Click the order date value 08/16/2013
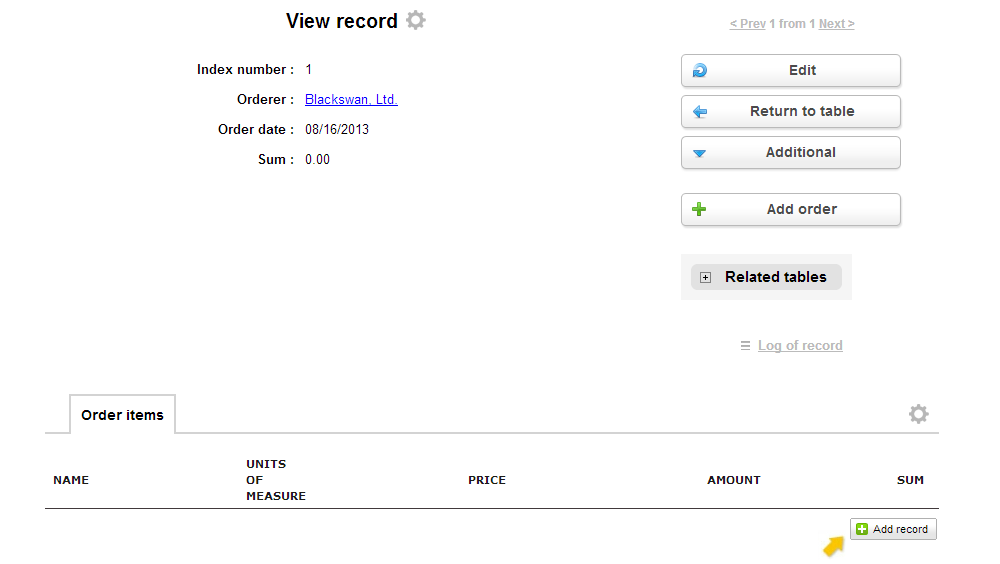Viewport: 1000px width, 564px height. 337,130
